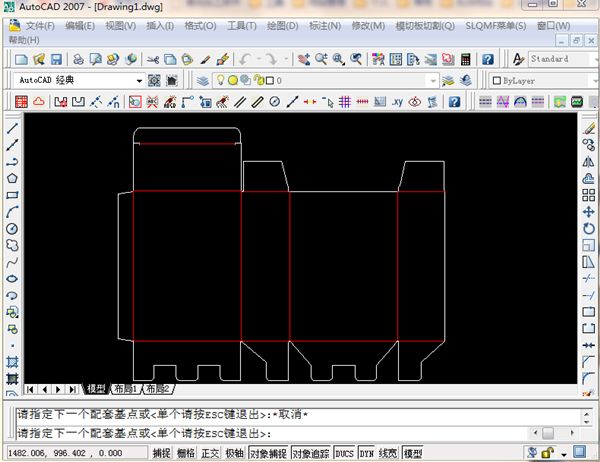The image size is (600, 462).
Task: Open the 文件(F) menu
Action: pyautogui.click(x=41, y=25)
